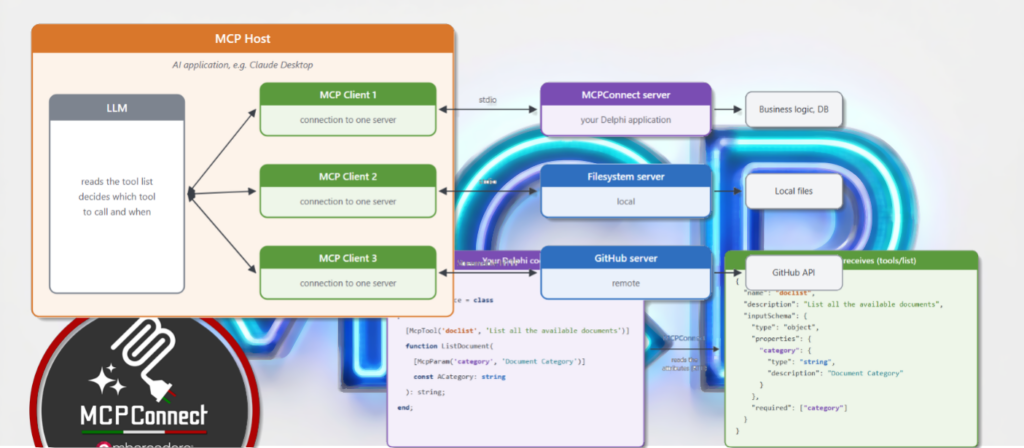Viewport: 1024px width, 448px height.
Task: Select the 'your Delphi application' text
Action: click(626, 120)
